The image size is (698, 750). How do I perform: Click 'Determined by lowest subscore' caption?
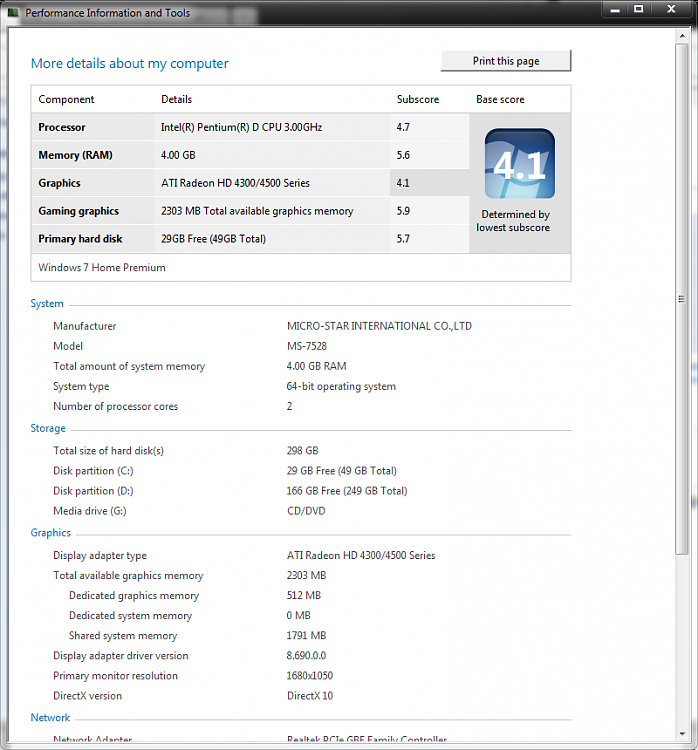513,221
